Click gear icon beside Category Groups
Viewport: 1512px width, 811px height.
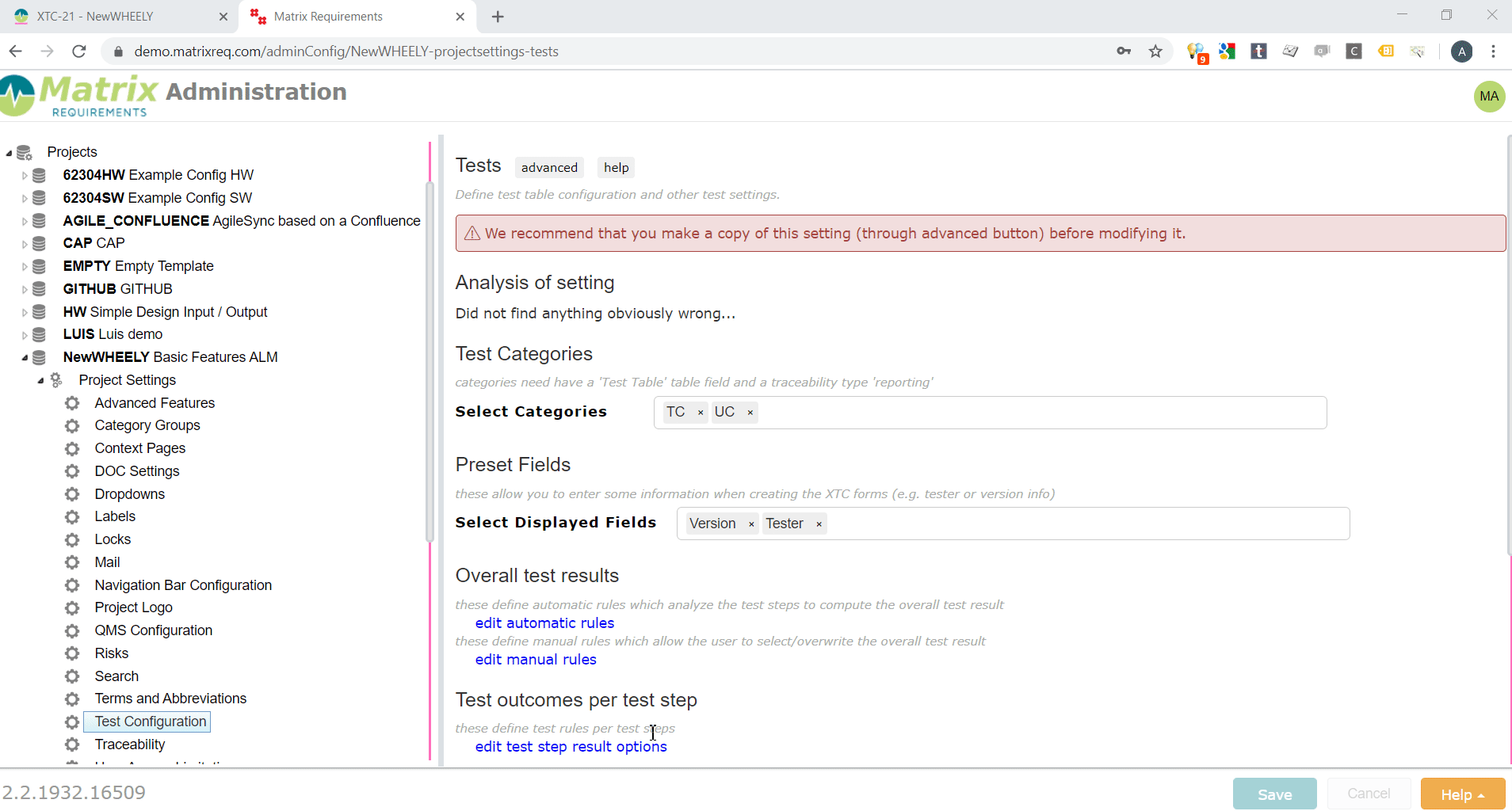pos(72,426)
